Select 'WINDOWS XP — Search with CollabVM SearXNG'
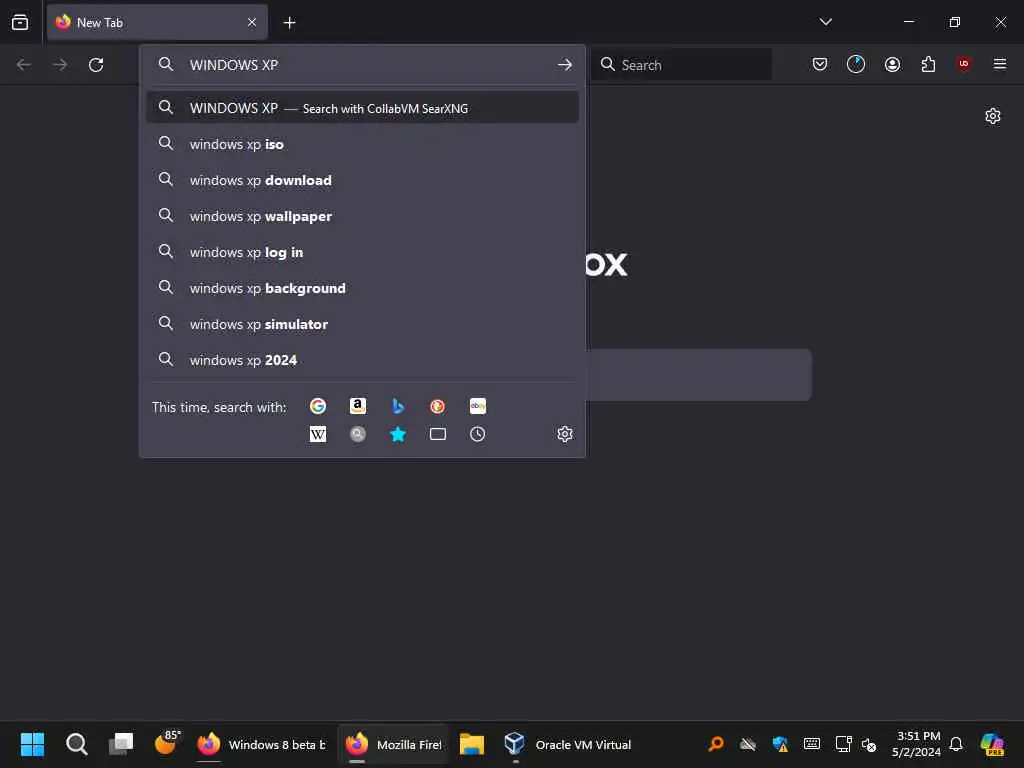 pyautogui.click(x=362, y=108)
